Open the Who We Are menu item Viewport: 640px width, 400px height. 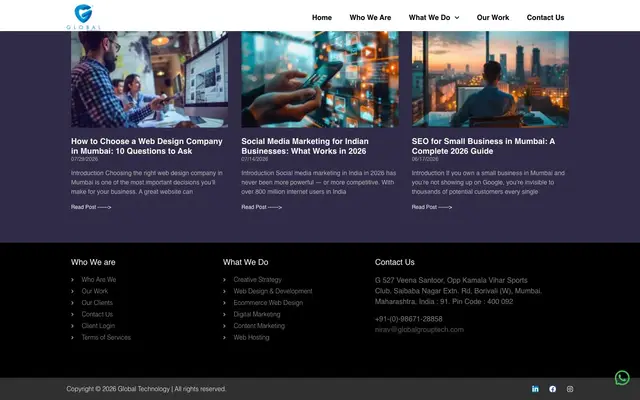pos(370,18)
